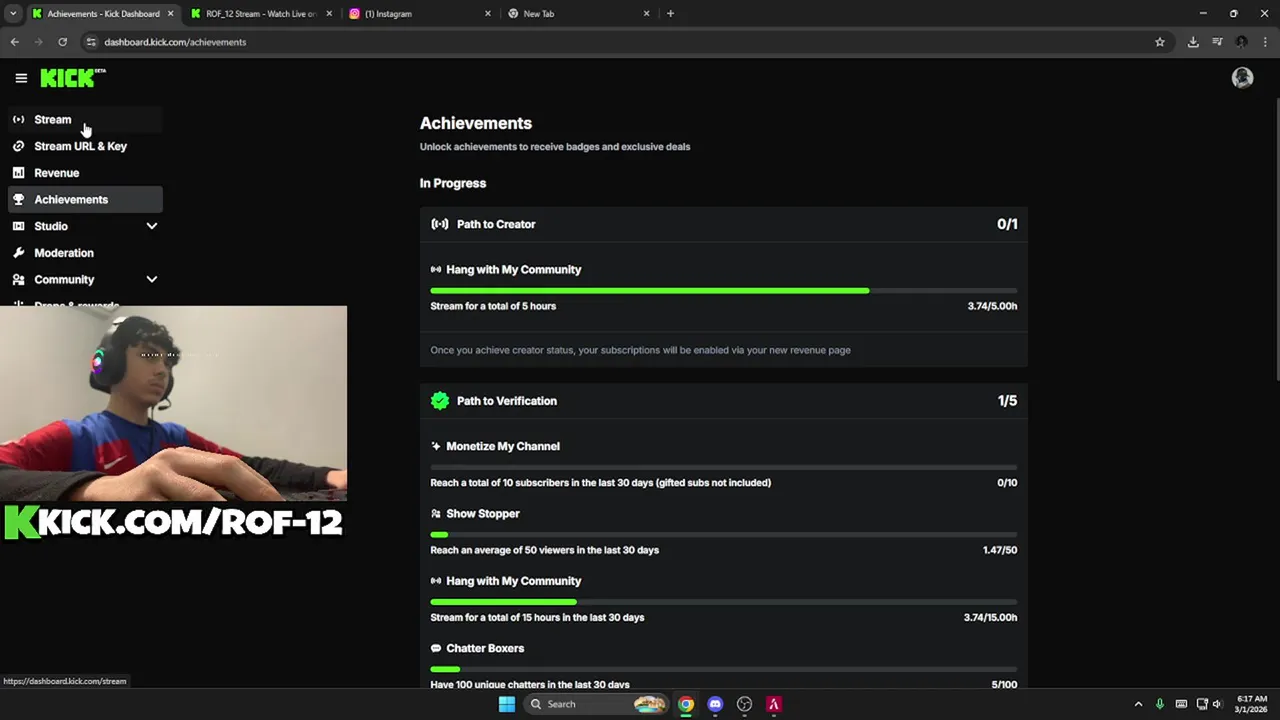Reload the page

point(62,42)
